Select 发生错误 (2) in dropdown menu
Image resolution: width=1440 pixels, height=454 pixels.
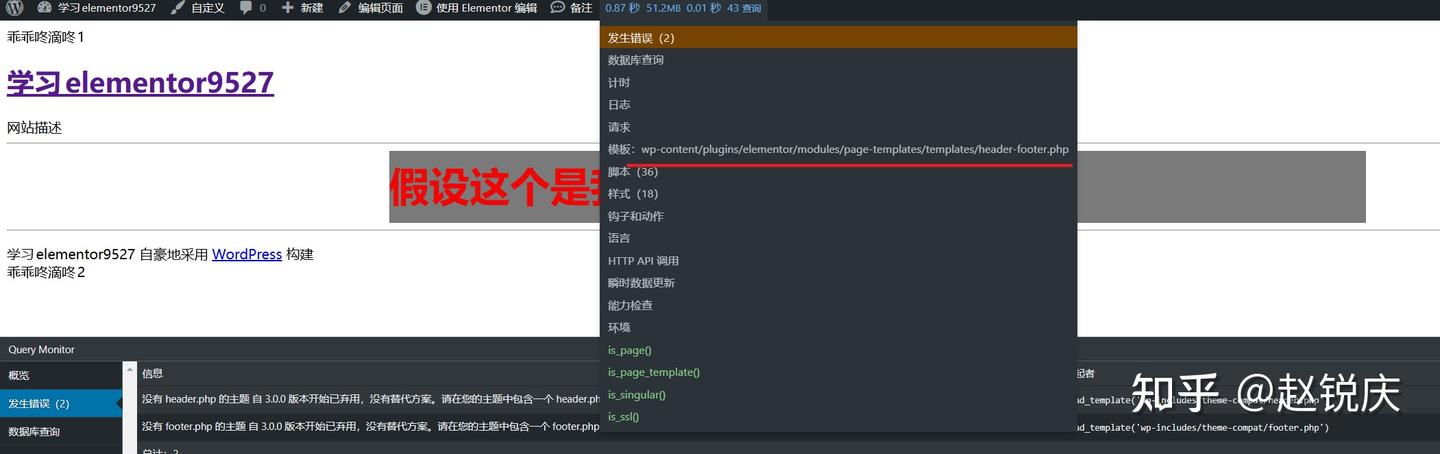tap(839, 38)
